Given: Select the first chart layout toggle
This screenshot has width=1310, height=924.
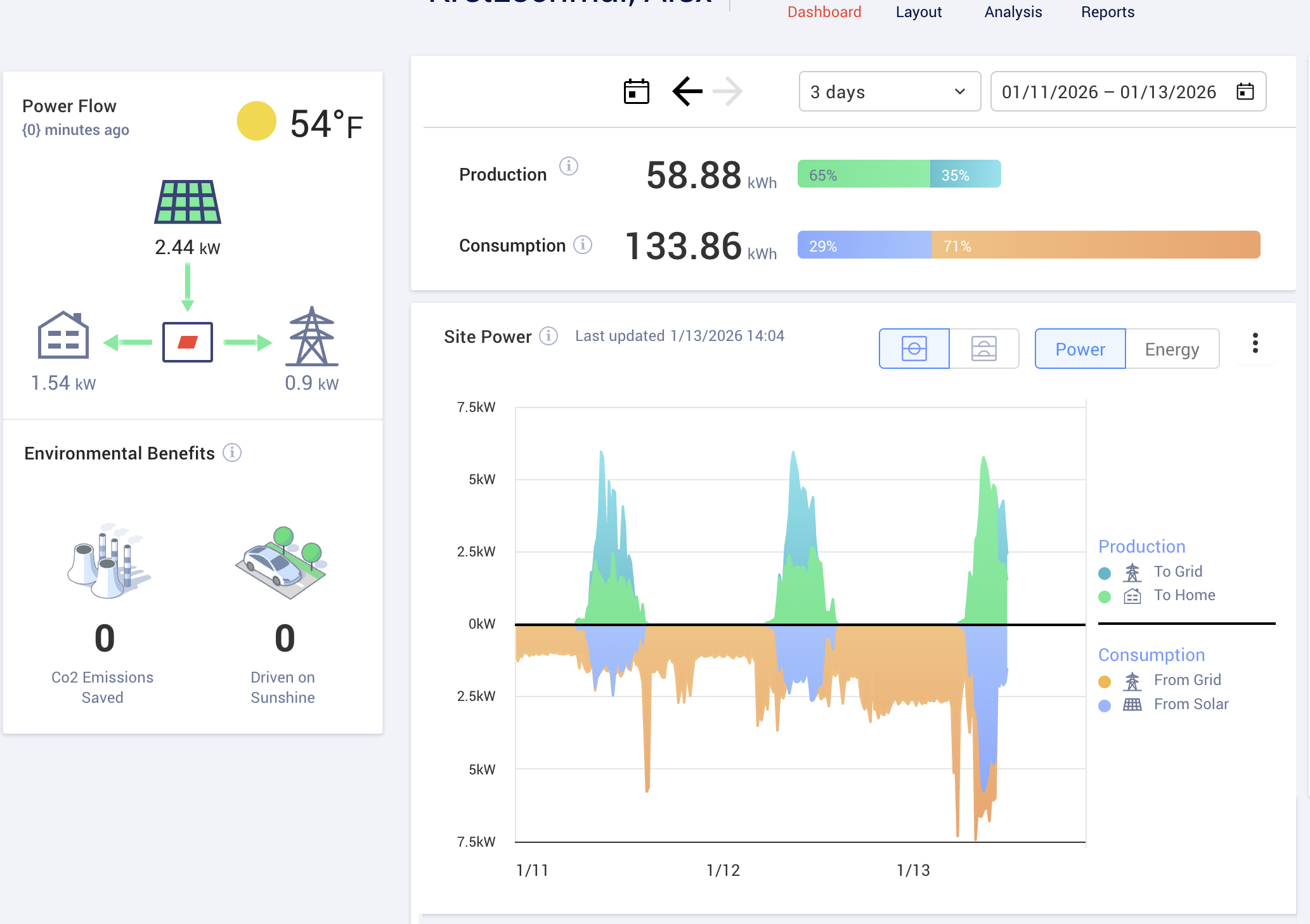Looking at the screenshot, I should [914, 349].
